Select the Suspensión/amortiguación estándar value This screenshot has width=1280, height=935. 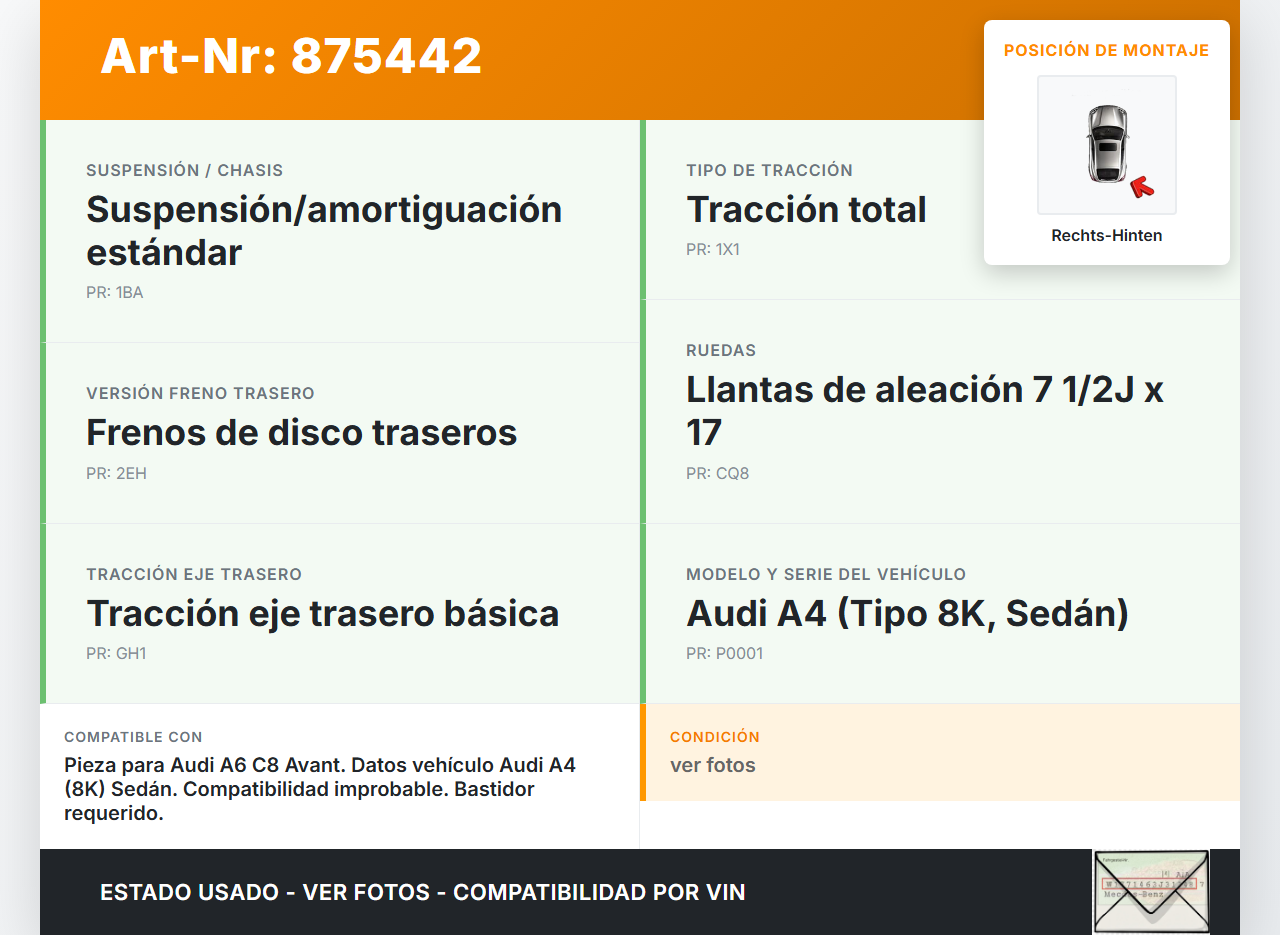(x=324, y=231)
